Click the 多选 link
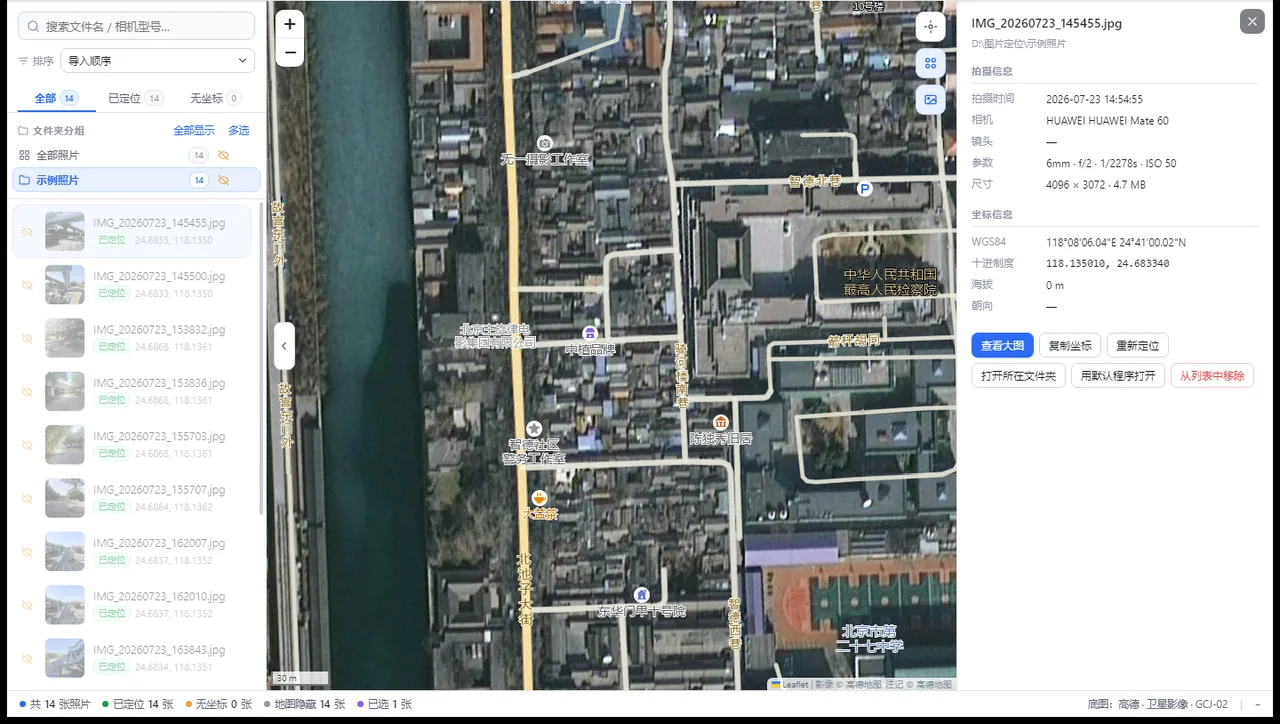 239,131
